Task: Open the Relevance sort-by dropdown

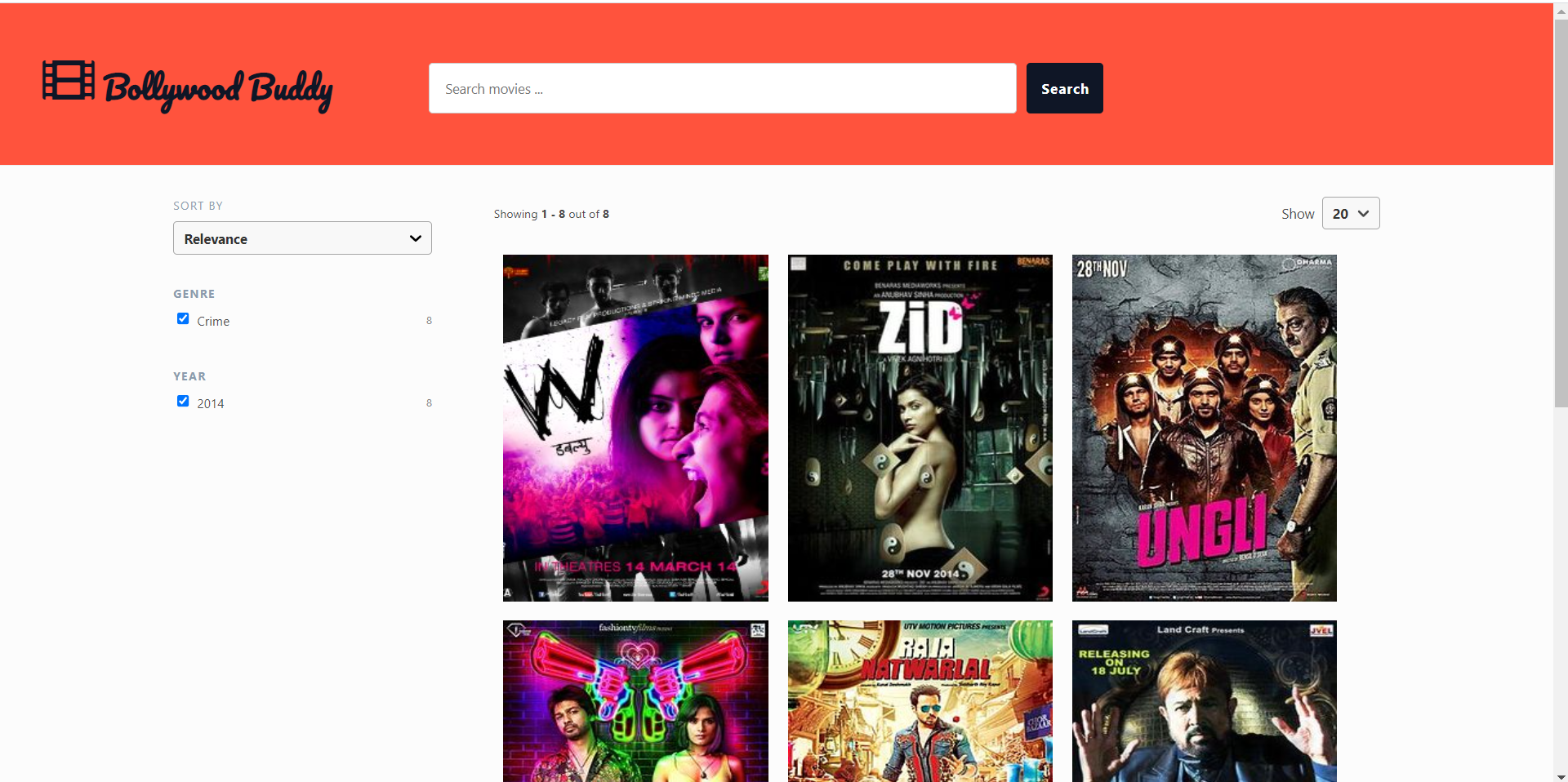Action: pos(302,238)
